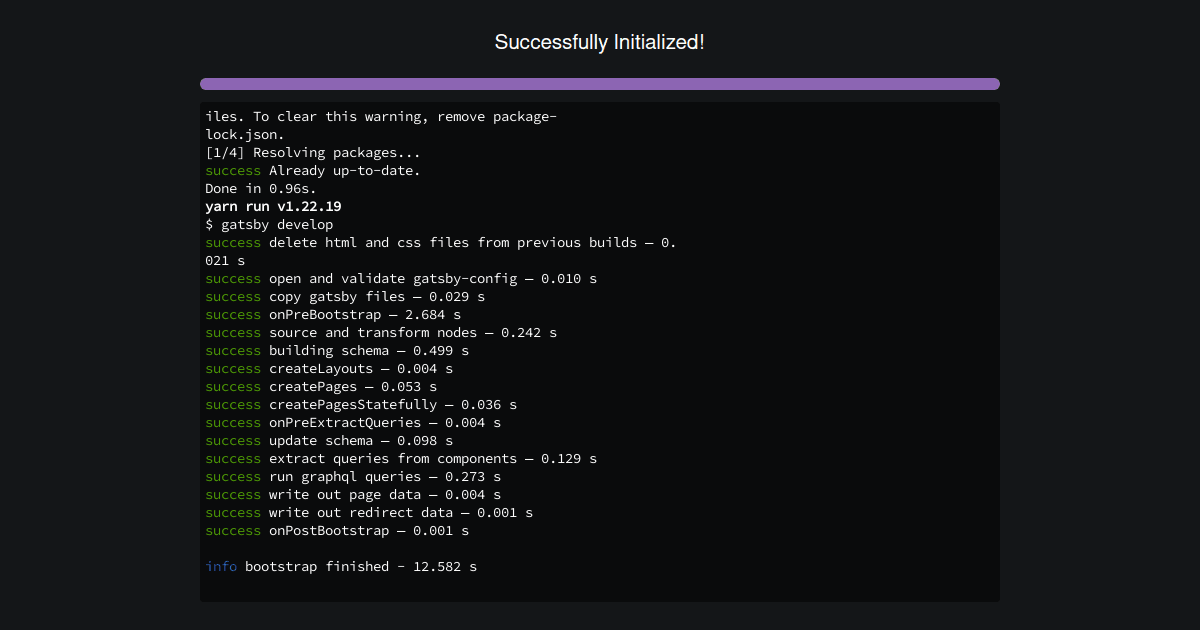
Task: Click the purple progress bar
Action: coord(599,83)
